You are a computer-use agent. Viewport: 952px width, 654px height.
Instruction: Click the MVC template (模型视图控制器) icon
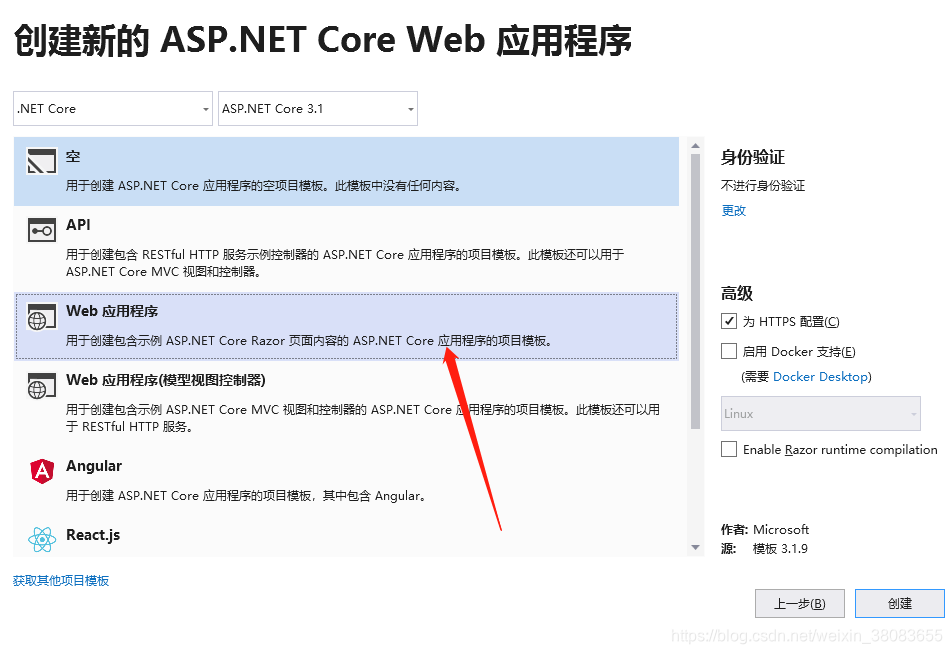point(41,386)
